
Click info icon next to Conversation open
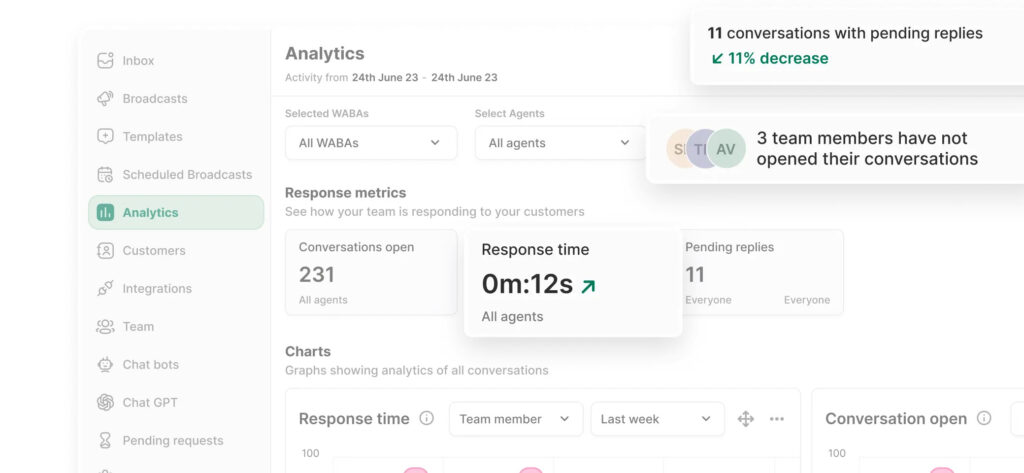[x=984, y=419]
